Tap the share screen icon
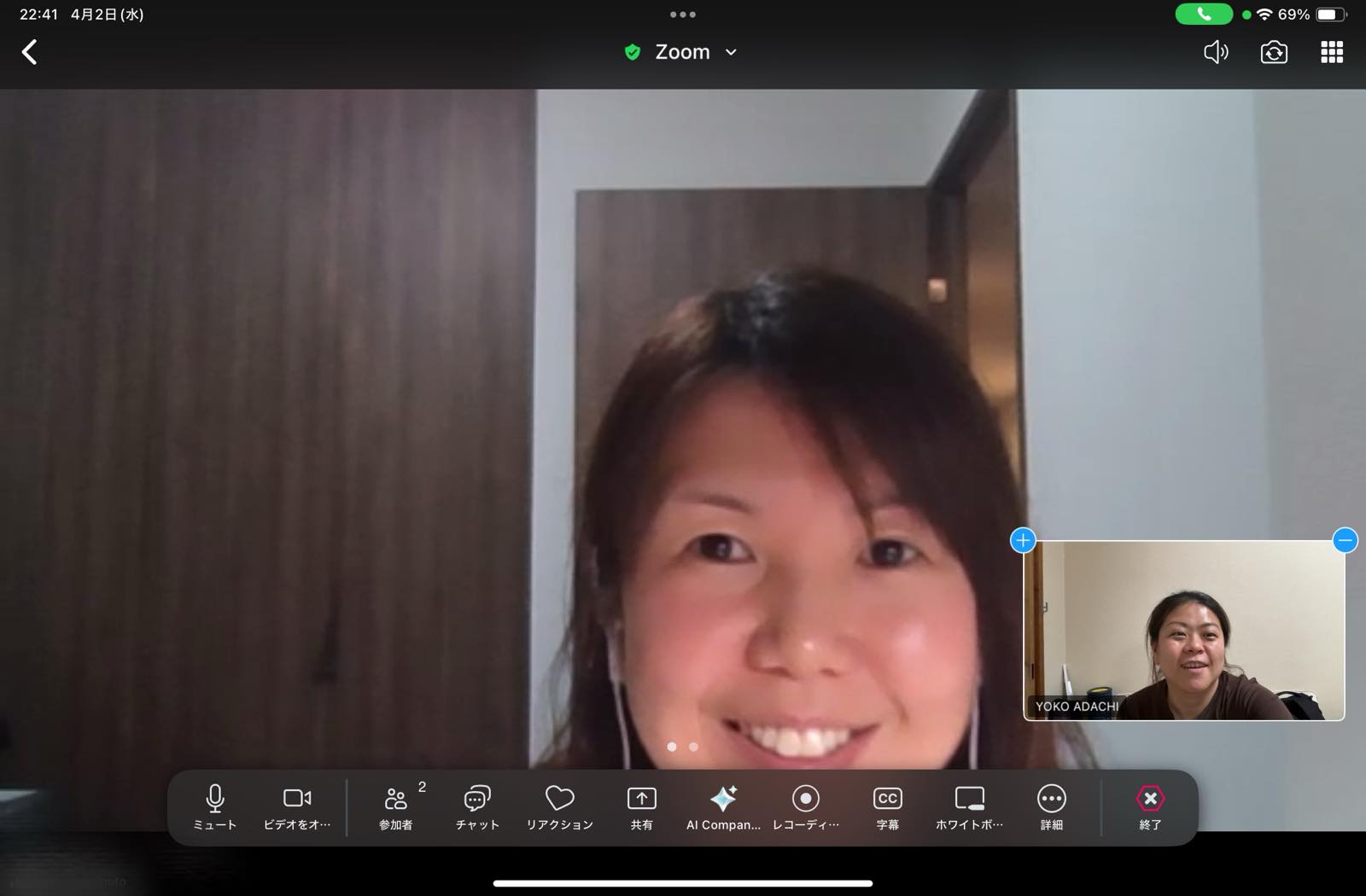 pyautogui.click(x=641, y=806)
